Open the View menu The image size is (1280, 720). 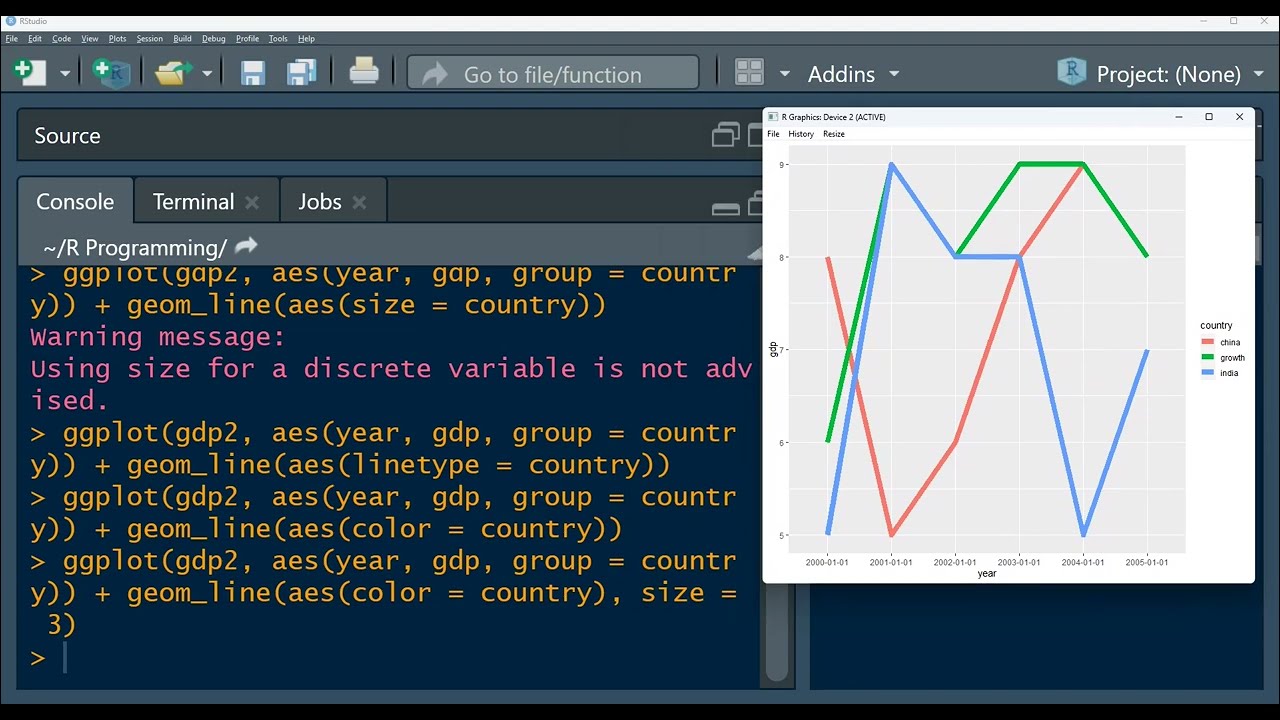point(90,39)
